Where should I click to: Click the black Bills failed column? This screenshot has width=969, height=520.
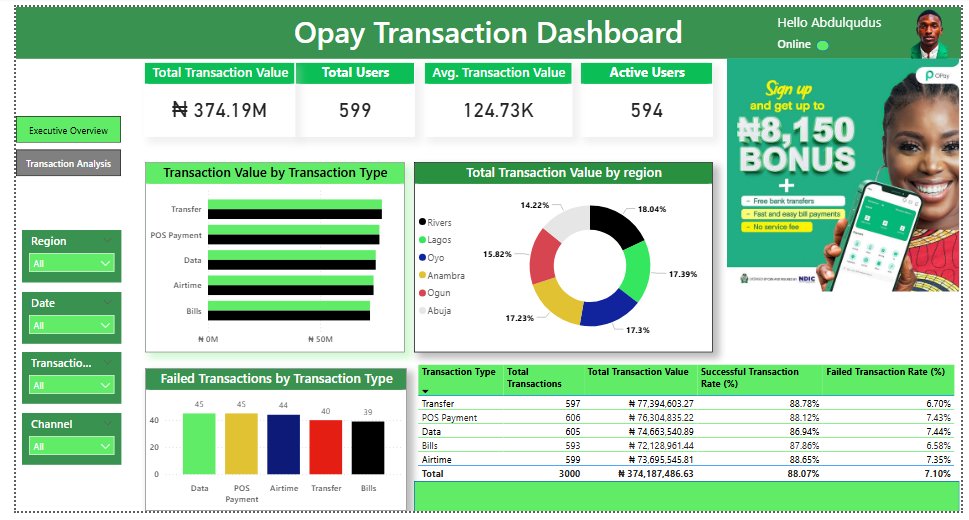coord(368,448)
